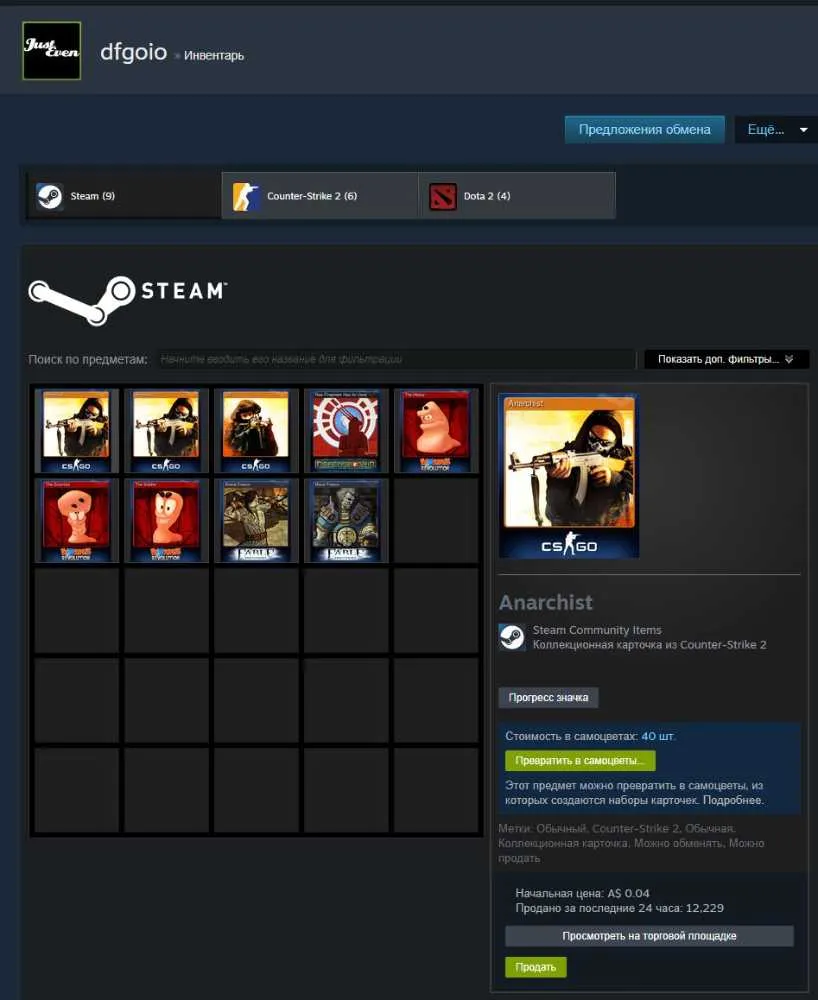The height and width of the screenshot is (1000, 818).
Task: Click the Steam logo in the Steam tab
Action: [49, 196]
